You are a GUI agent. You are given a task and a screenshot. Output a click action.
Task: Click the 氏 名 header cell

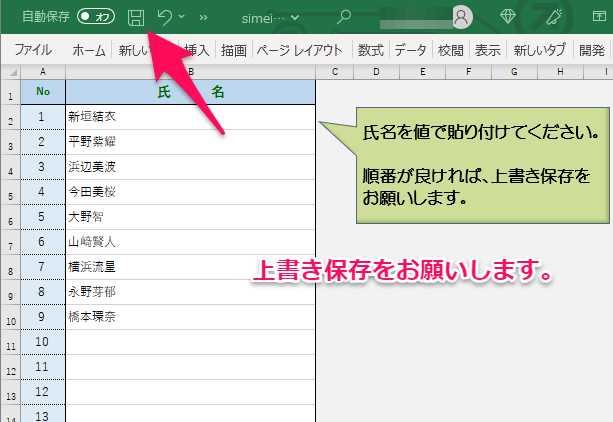190,92
